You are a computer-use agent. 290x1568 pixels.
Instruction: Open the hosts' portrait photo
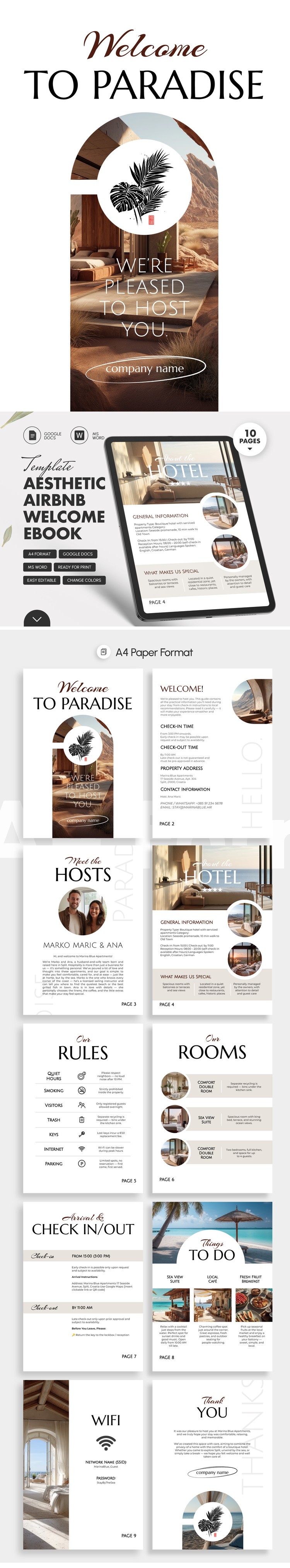[83, 912]
